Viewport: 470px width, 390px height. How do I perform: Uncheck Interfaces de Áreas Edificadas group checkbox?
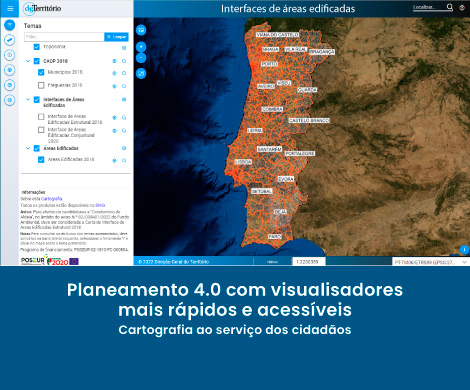click(x=37, y=100)
